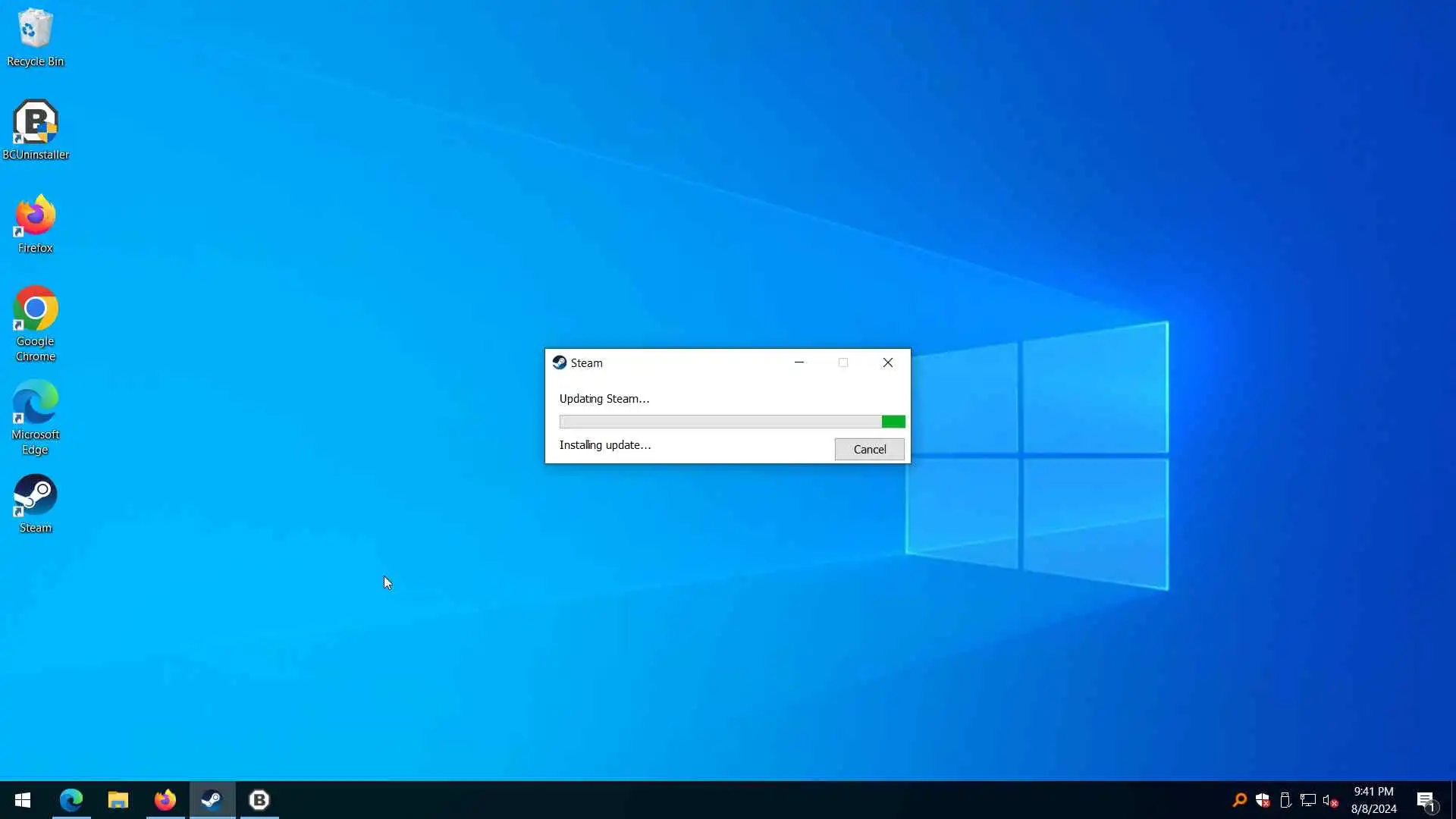Click BCUninstaller in the taskbar
1456x819 pixels.
[x=259, y=800]
